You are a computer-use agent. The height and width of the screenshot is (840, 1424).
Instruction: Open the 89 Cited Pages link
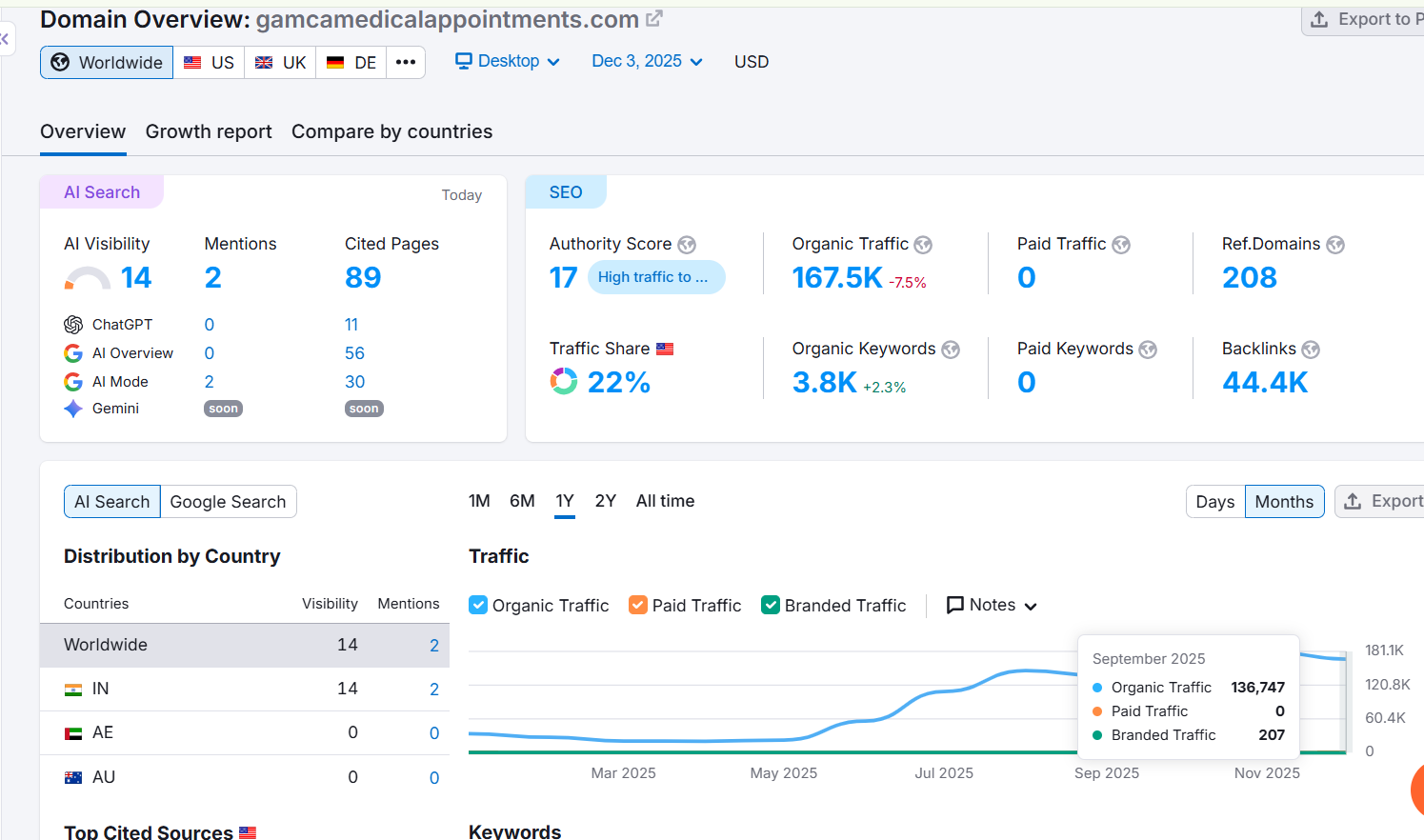(x=363, y=277)
